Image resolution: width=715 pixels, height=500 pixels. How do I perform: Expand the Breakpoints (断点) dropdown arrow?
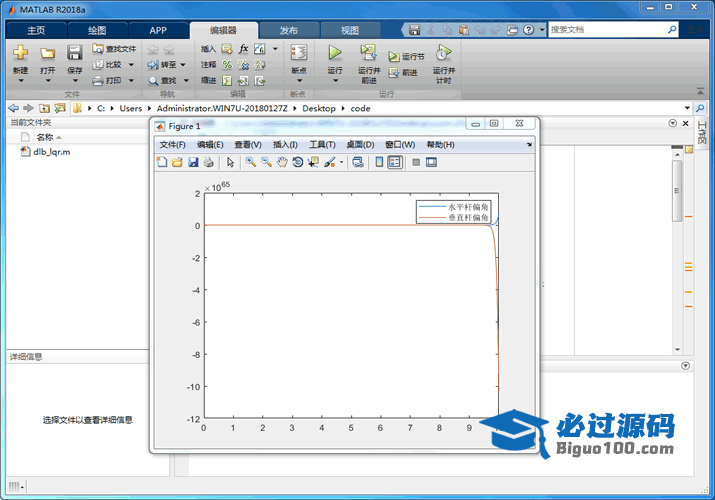(299, 81)
